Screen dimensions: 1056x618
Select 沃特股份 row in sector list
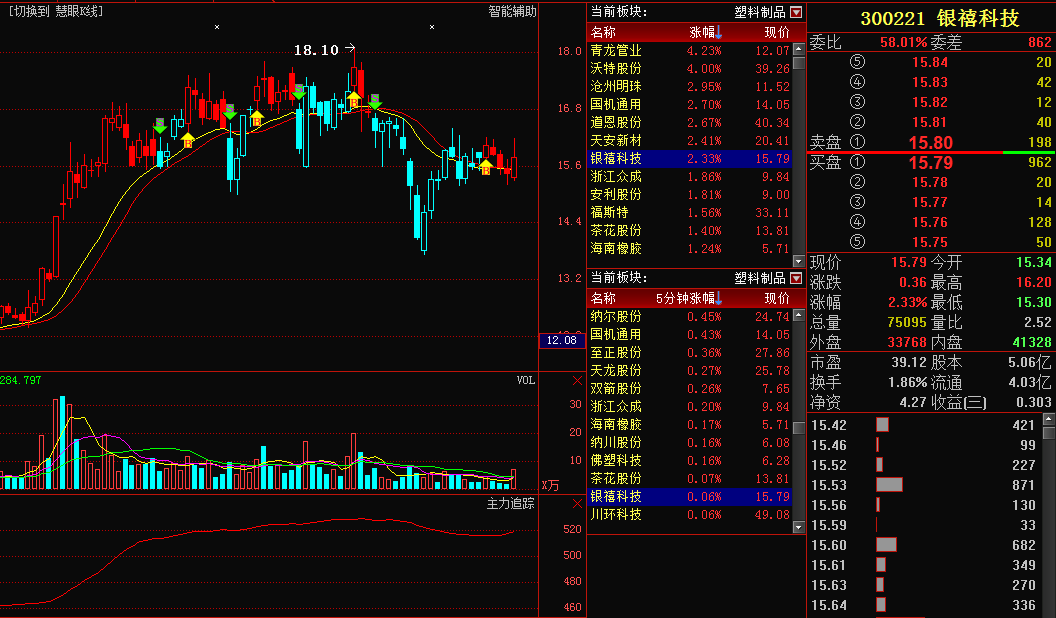[616, 68]
